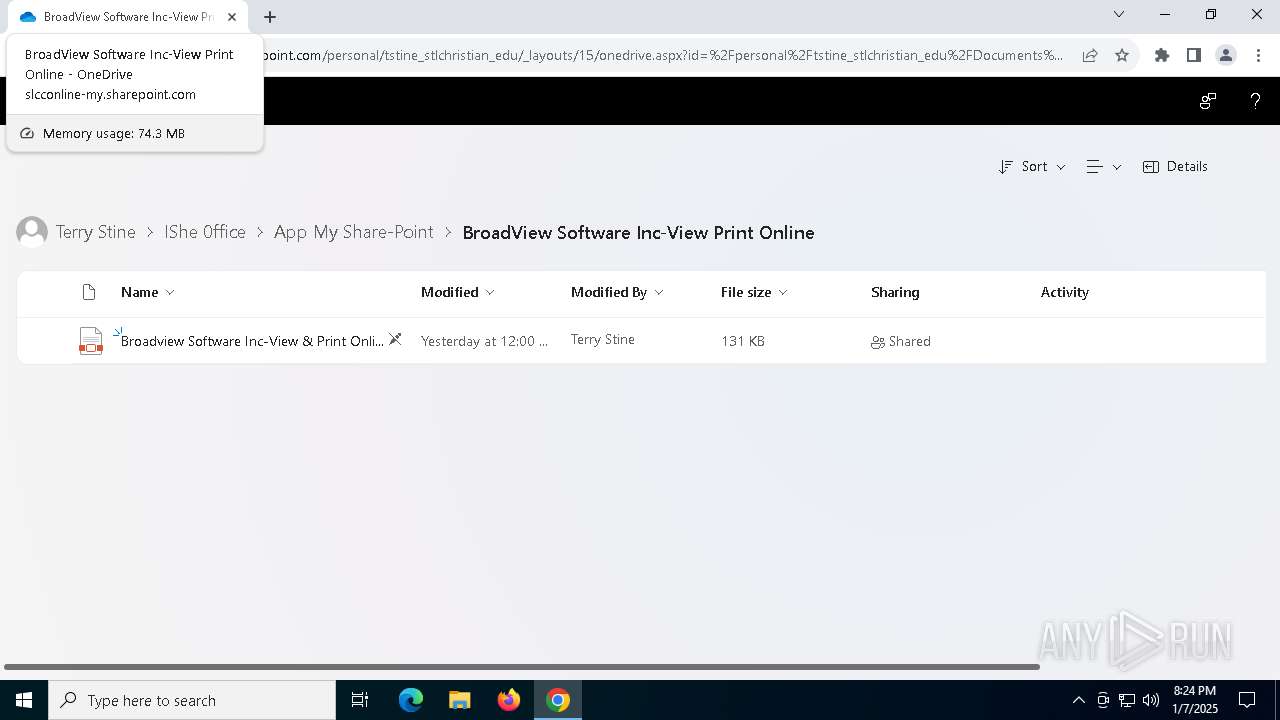The height and width of the screenshot is (720, 1280).
Task: Go to Terry Stine breadcrumb link
Action: click(96, 232)
